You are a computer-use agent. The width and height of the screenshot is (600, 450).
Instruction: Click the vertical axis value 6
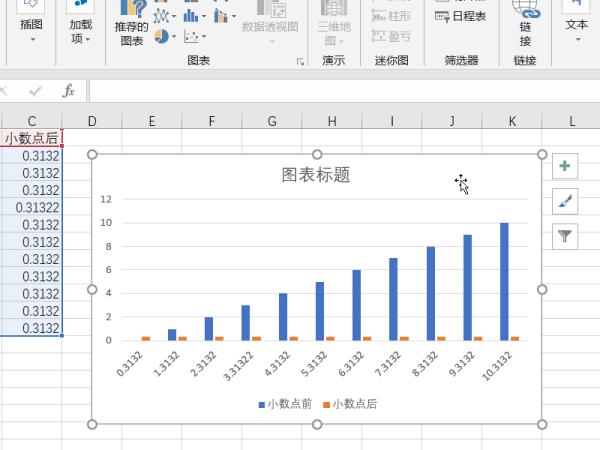108,270
